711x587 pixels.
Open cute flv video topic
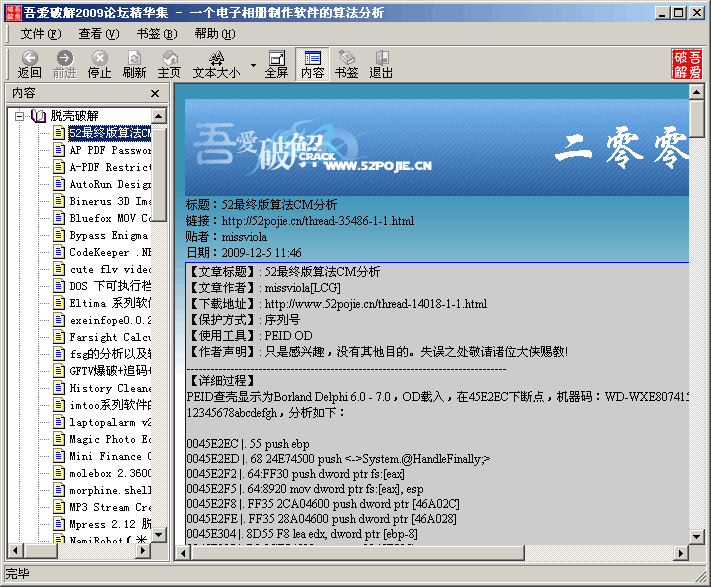tap(110, 269)
